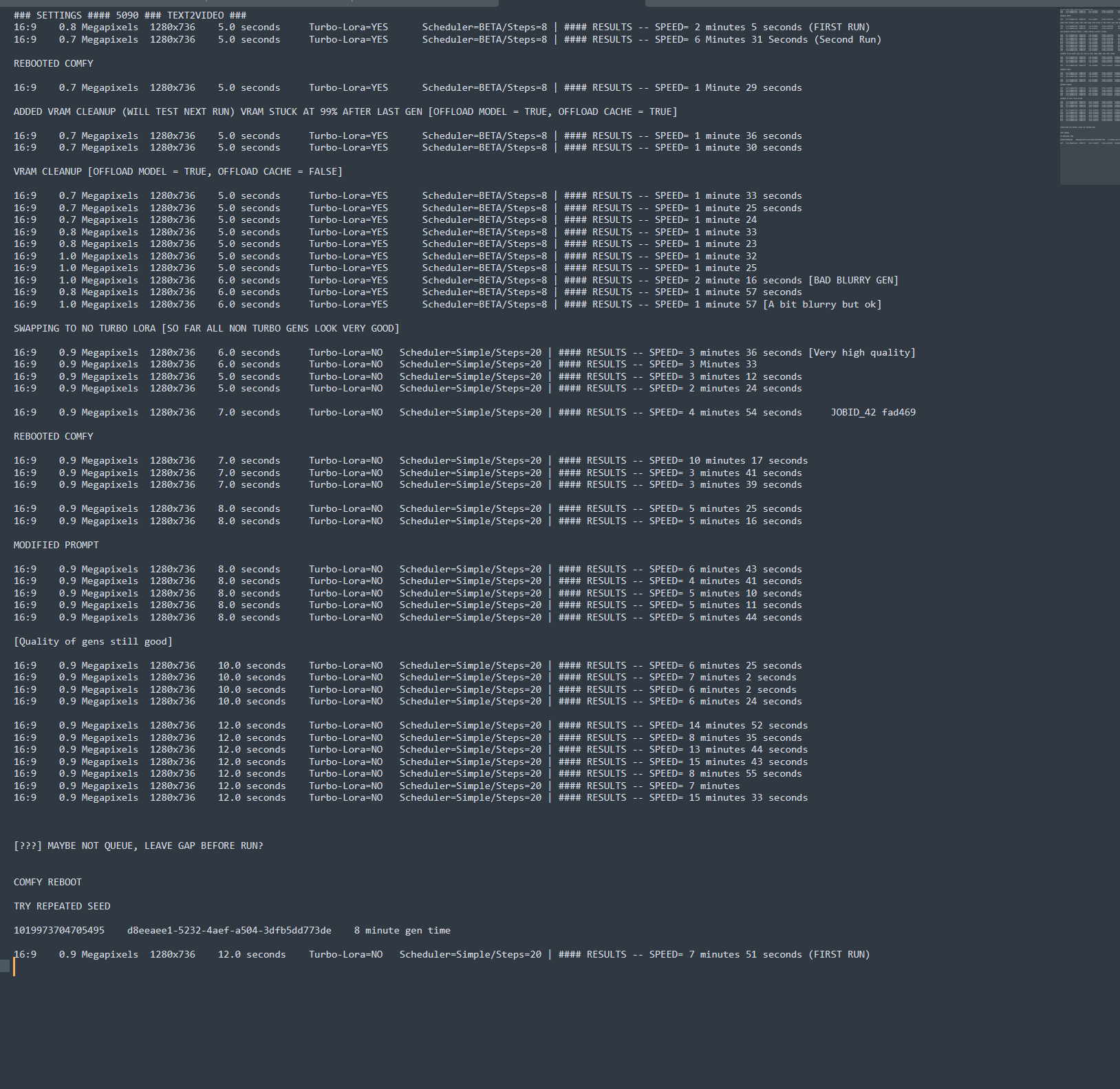Viewport: 1120px width, 1089px height.
Task: Select the "2 minutes 5 seconds (FIRST RUN)" result
Action: tap(782, 28)
